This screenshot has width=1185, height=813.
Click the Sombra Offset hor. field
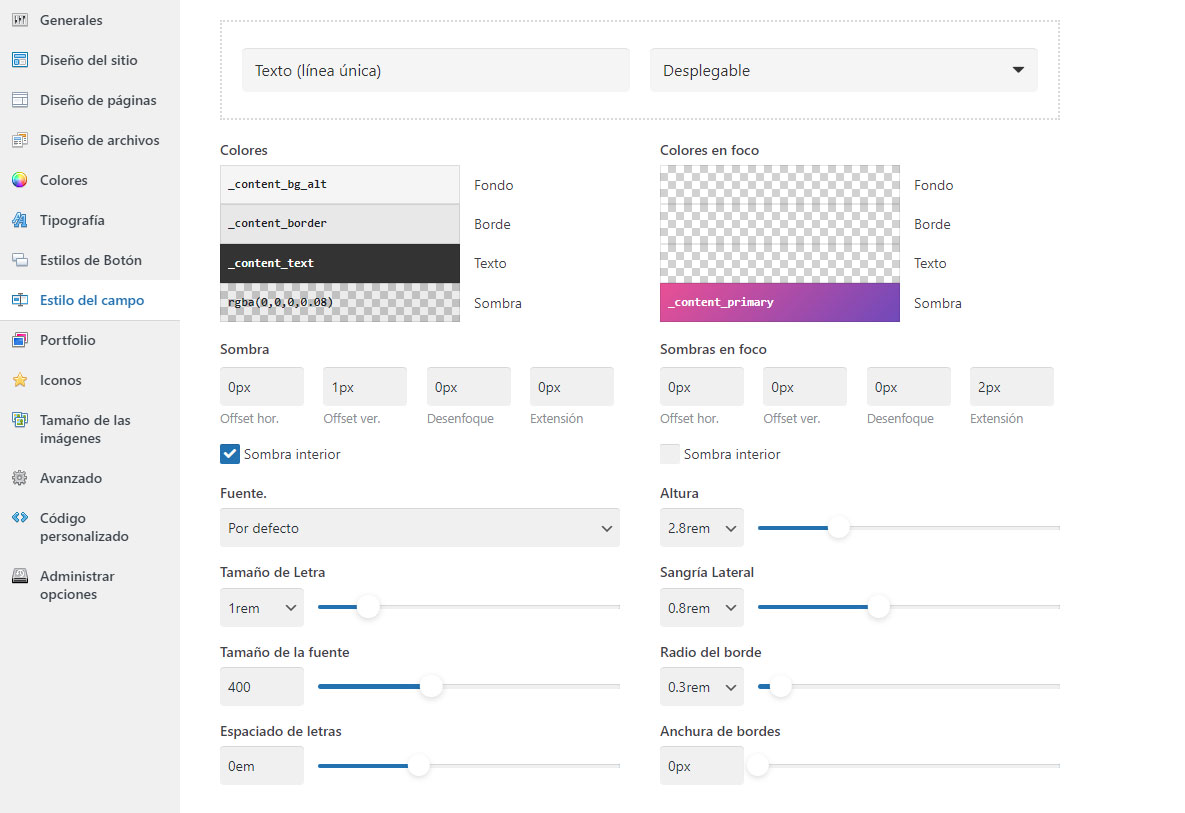point(261,387)
